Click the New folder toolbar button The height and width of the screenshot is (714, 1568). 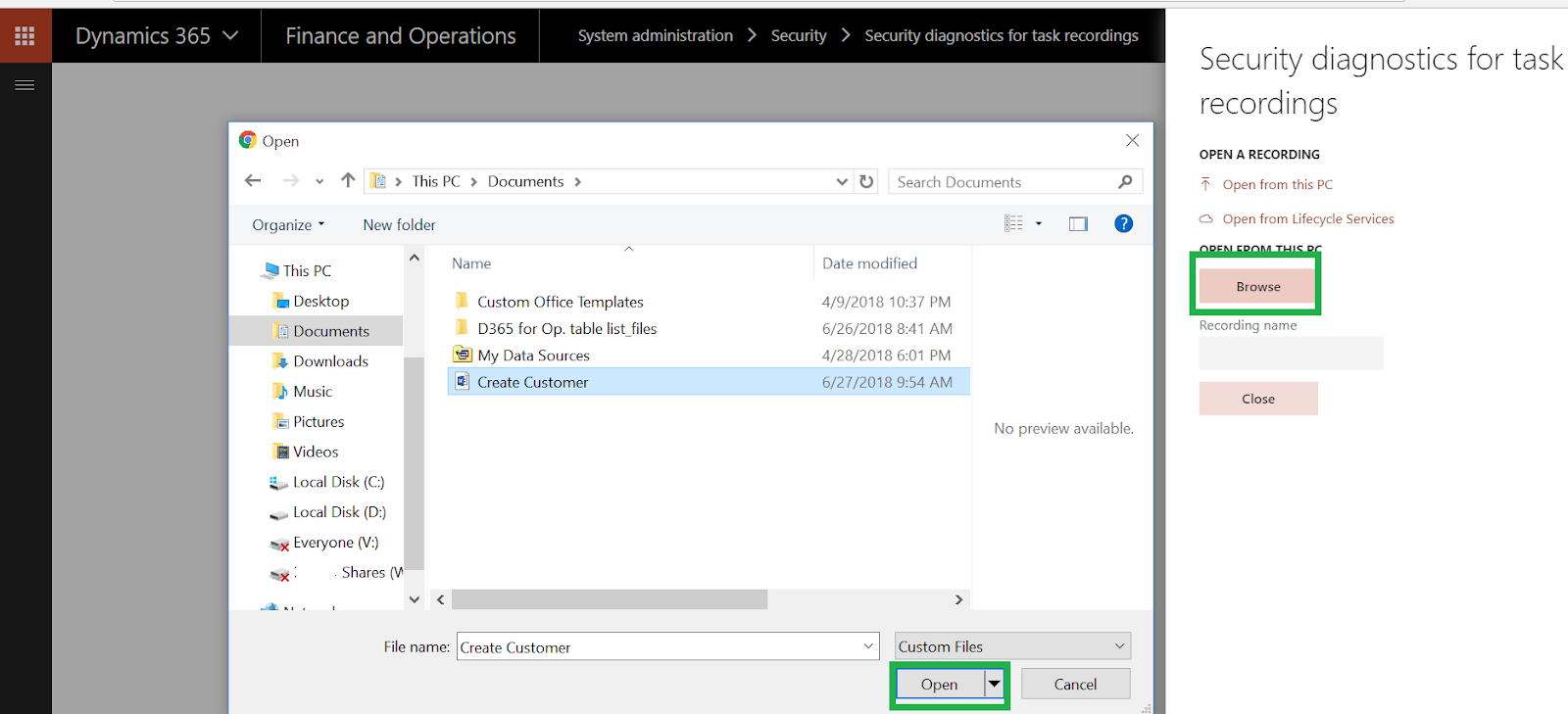[399, 224]
